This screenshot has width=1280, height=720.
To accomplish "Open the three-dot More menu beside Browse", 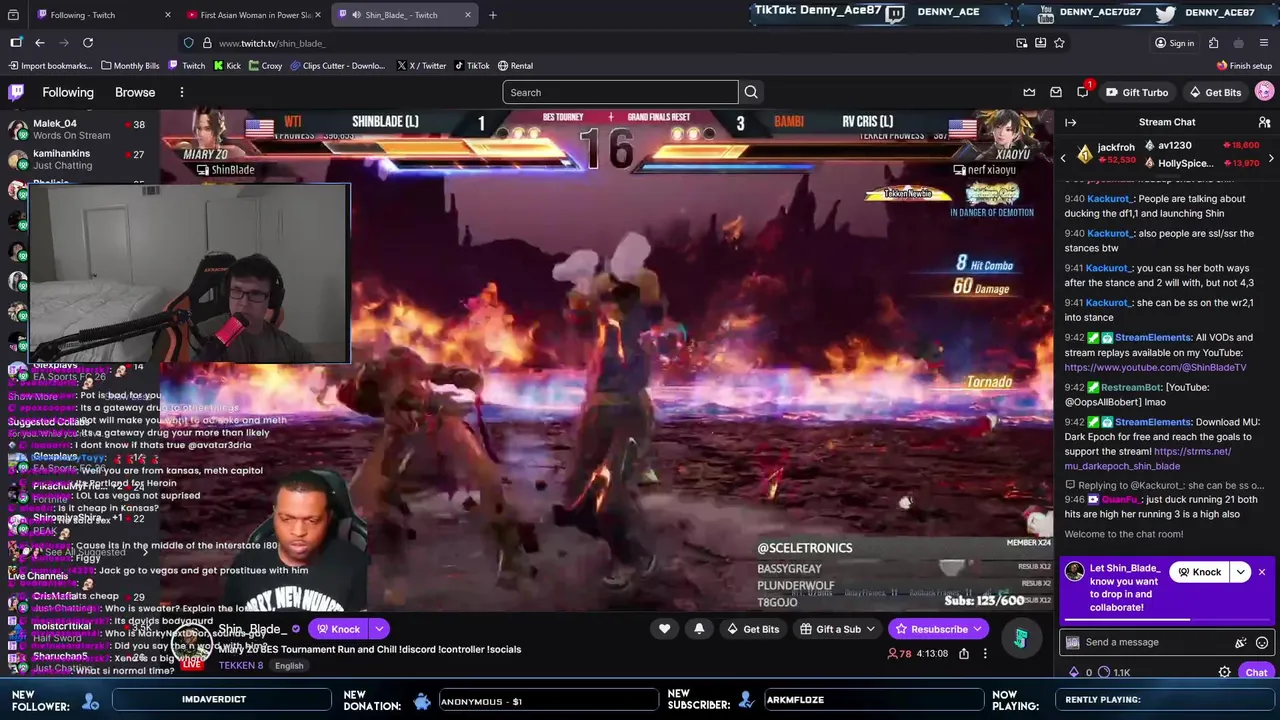I will coord(181,92).
